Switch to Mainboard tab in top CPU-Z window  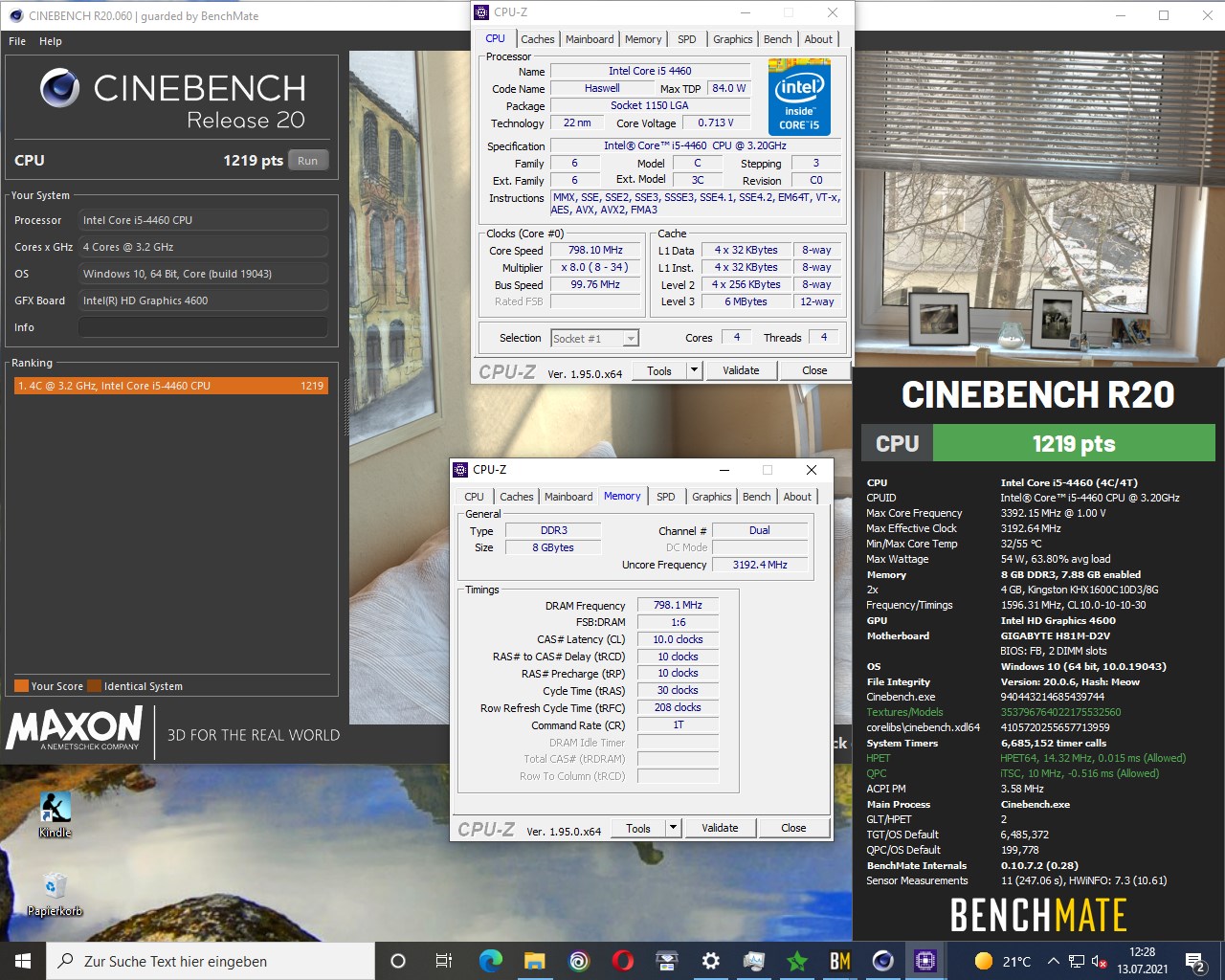[590, 39]
